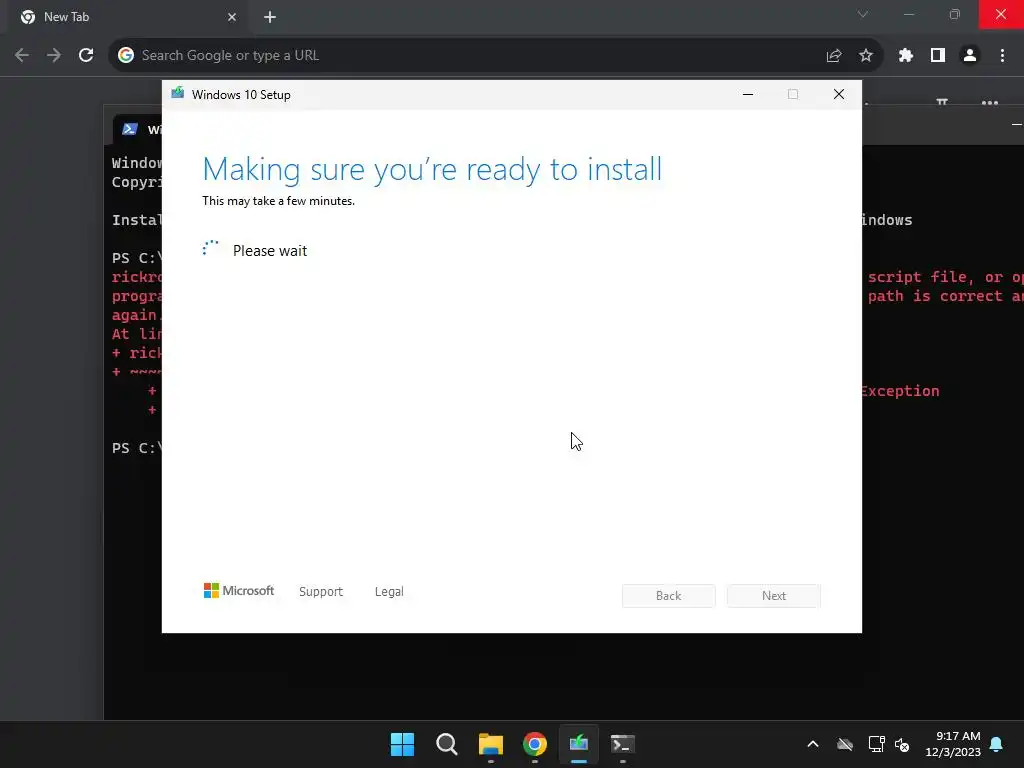The height and width of the screenshot is (768, 1024).
Task: Open the clock showing 9:17 AM
Action: [953, 744]
